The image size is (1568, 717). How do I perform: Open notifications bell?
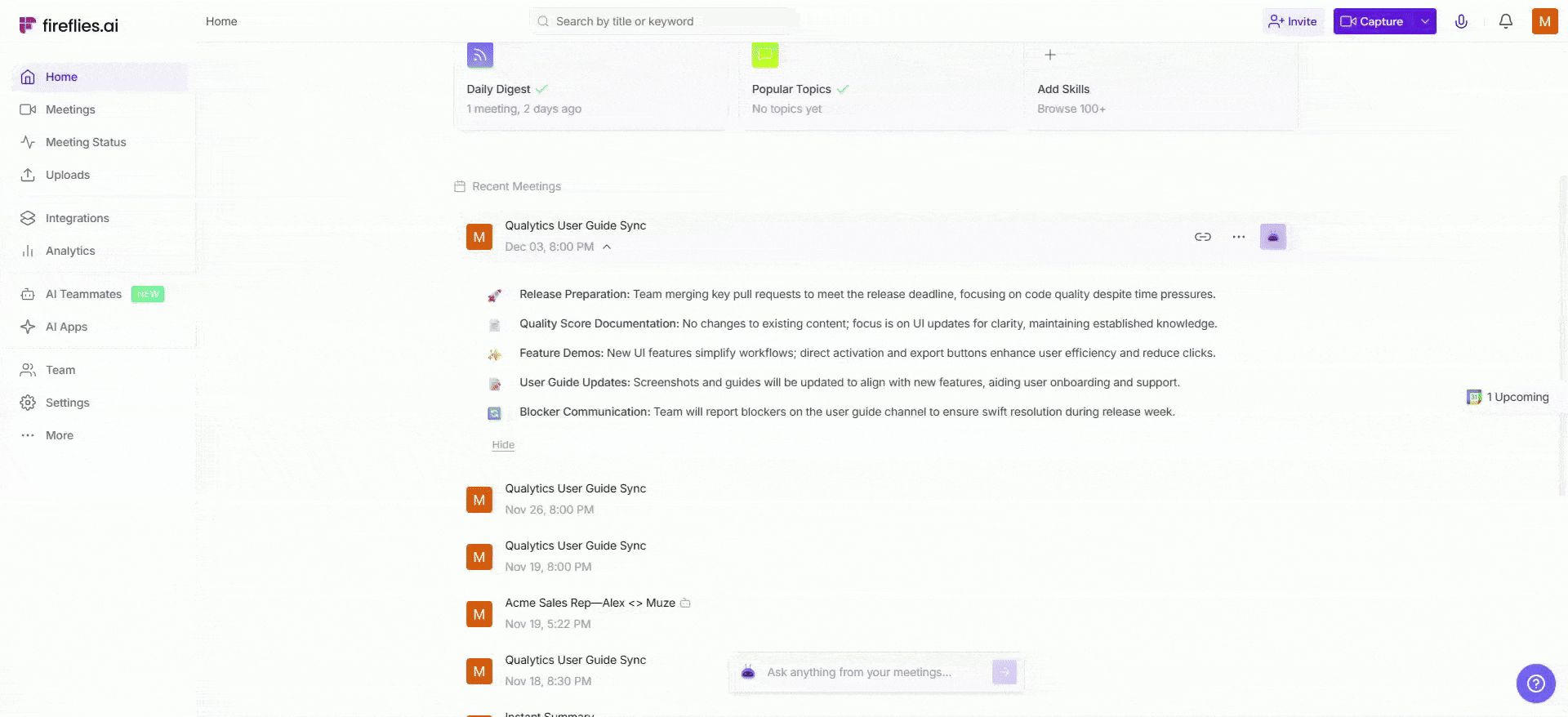(x=1506, y=21)
